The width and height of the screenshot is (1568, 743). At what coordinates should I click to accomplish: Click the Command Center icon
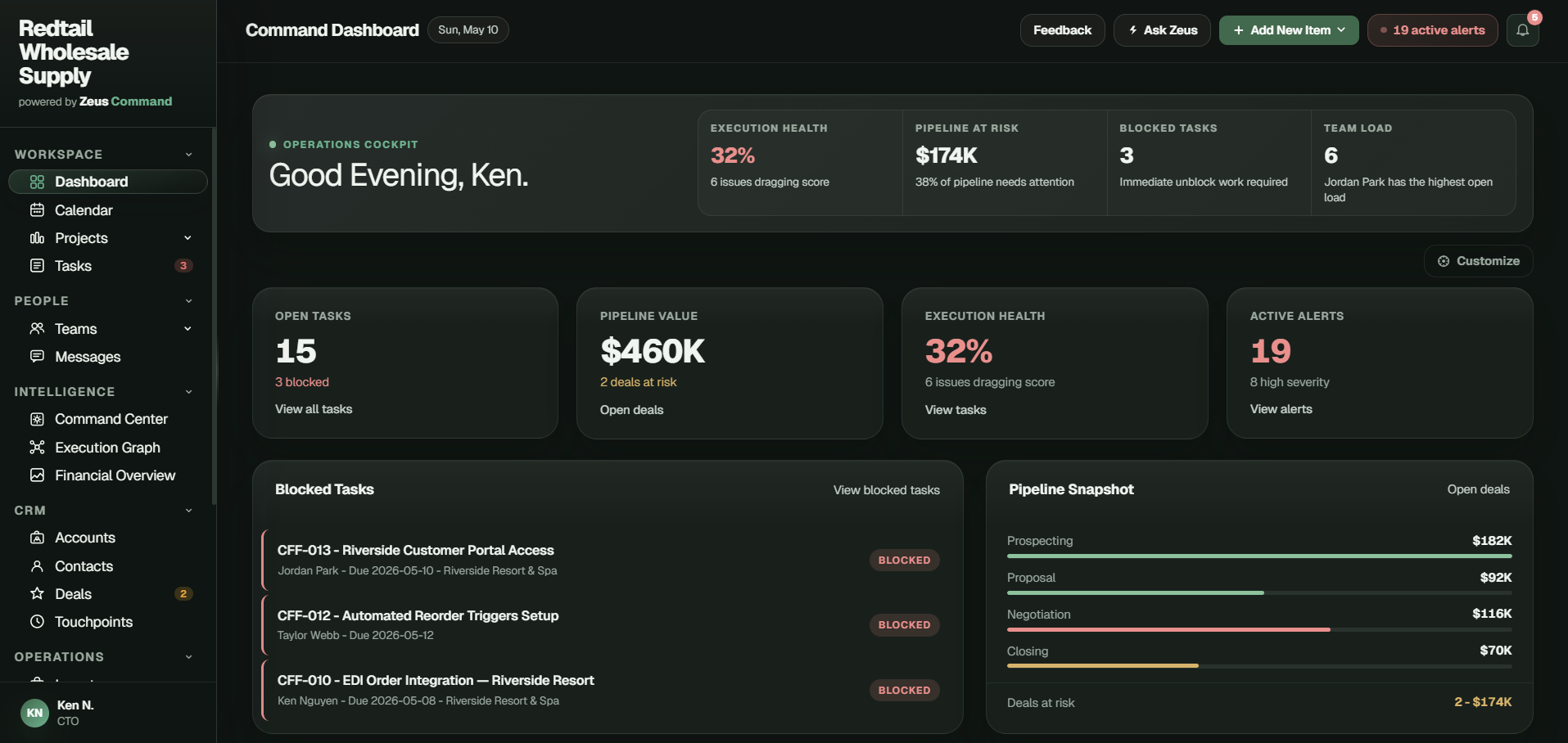pyautogui.click(x=37, y=419)
